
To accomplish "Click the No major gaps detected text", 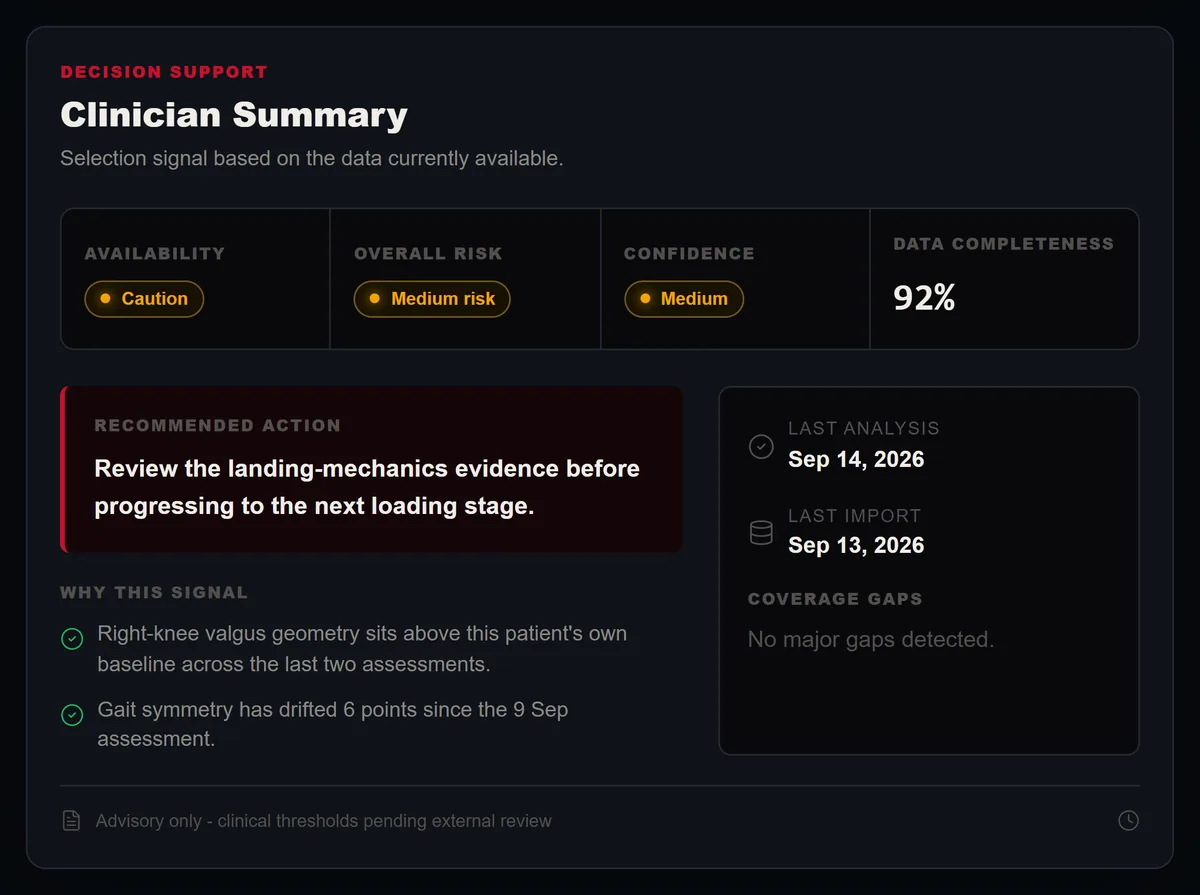I will [871, 639].
